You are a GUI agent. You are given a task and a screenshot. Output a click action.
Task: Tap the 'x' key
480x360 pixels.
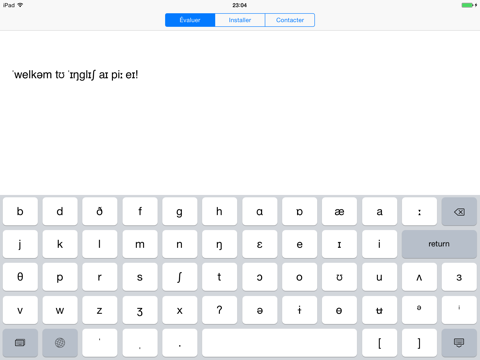pos(180,310)
